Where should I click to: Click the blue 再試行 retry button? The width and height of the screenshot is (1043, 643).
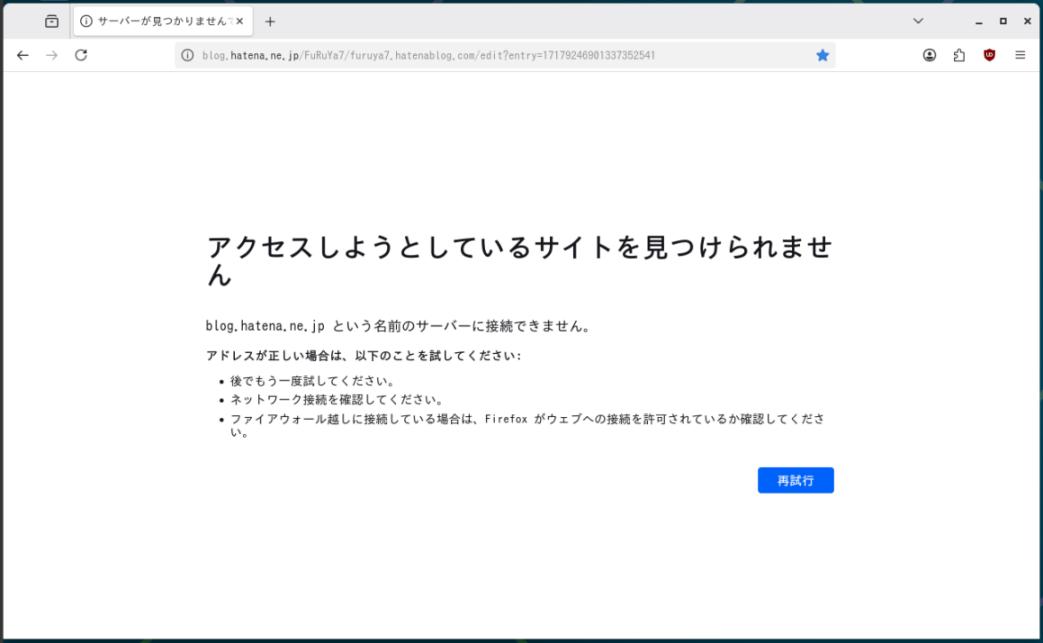pyautogui.click(x=796, y=480)
